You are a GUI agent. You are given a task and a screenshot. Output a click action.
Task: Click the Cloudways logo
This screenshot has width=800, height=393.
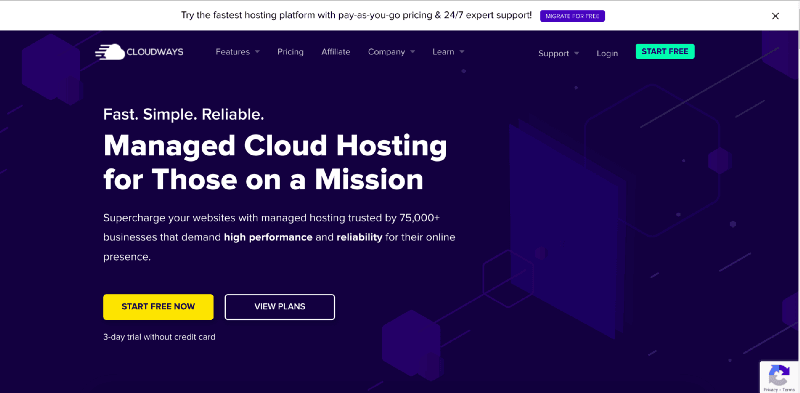point(139,52)
